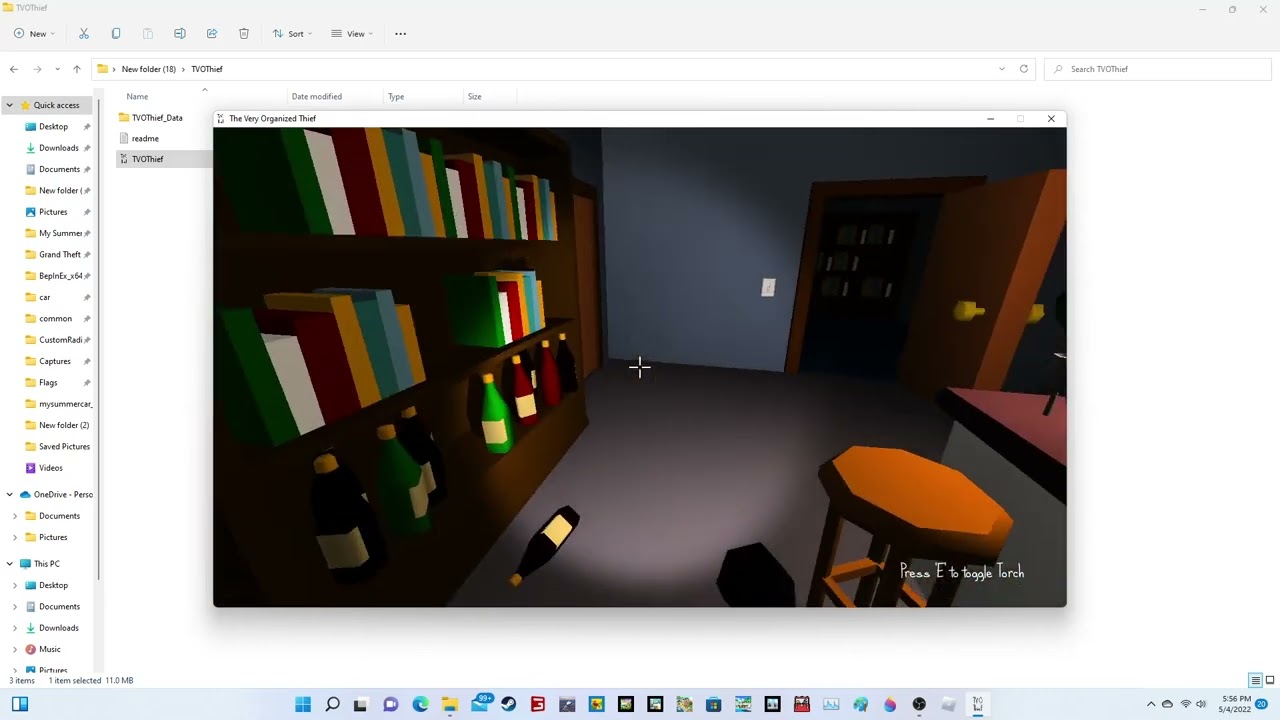Sort files by Name column
Screen dimensions: 1280x720
point(137,97)
